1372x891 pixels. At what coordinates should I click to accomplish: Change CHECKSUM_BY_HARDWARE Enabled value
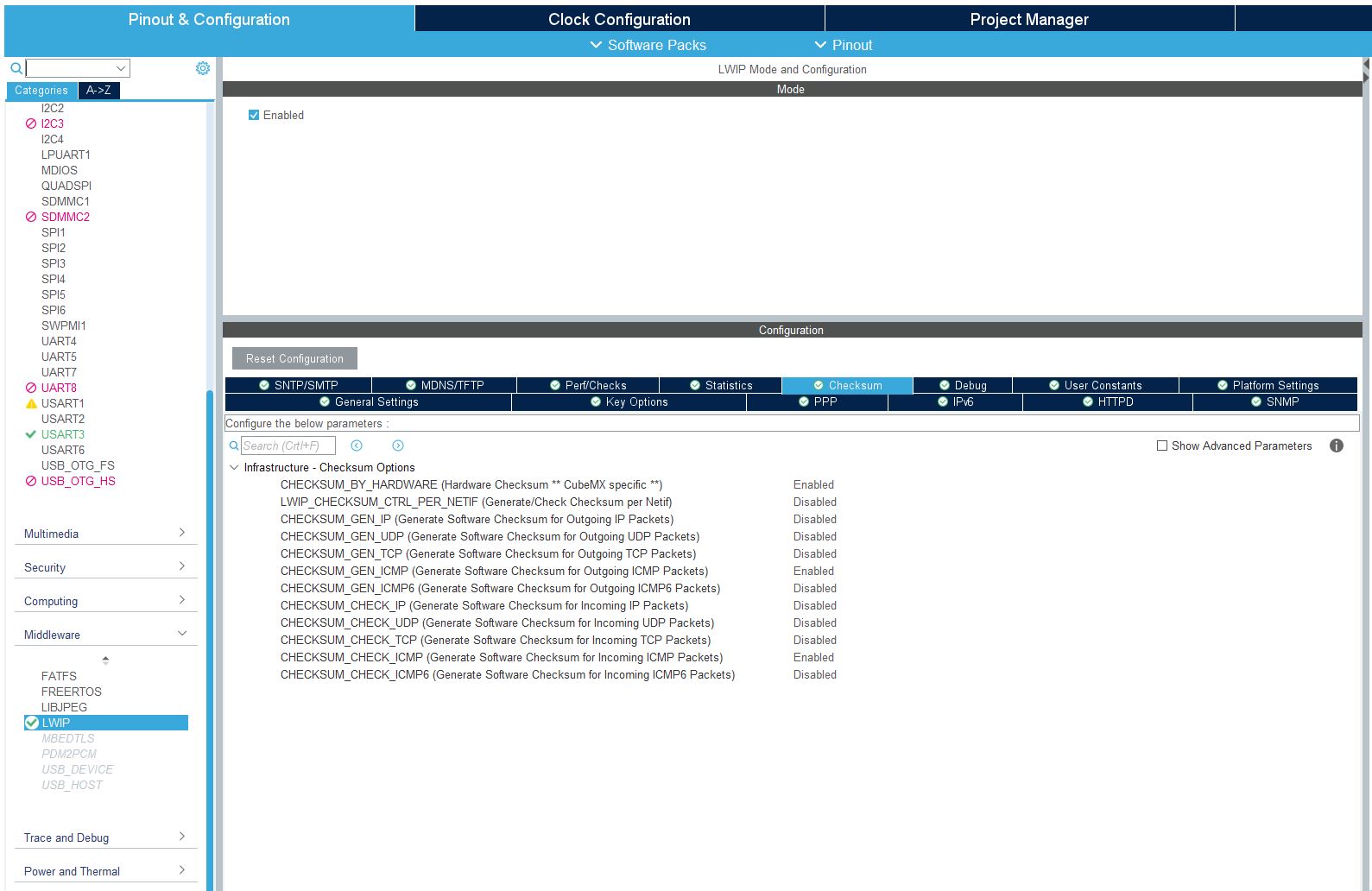click(813, 484)
